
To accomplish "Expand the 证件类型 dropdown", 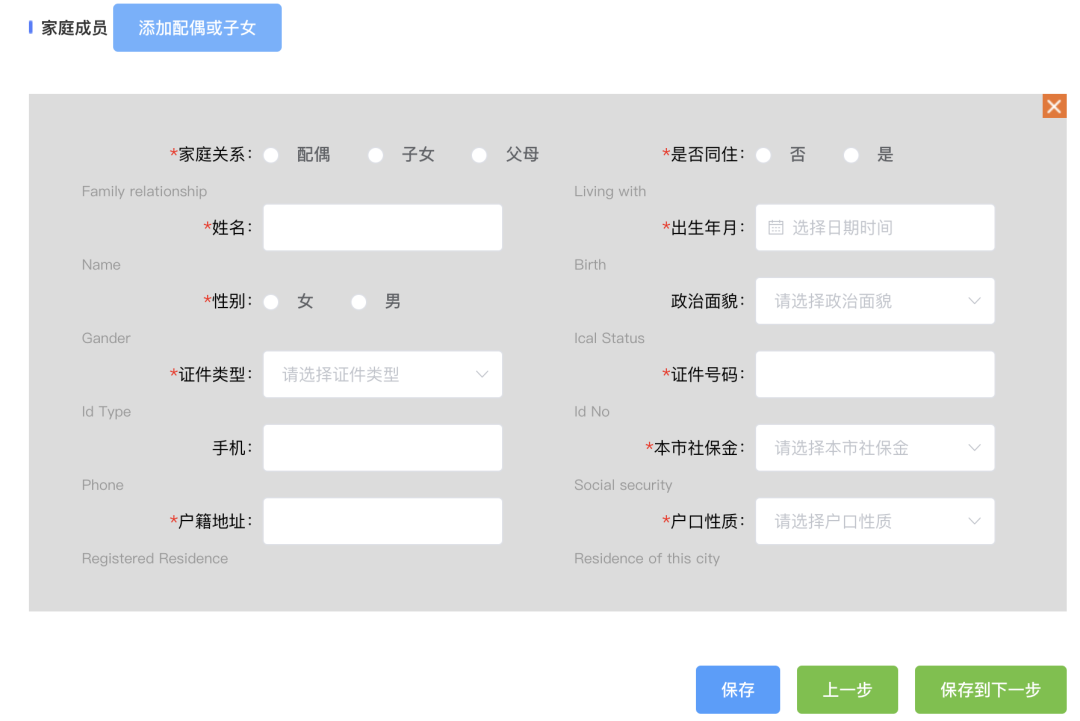I will point(382,375).
